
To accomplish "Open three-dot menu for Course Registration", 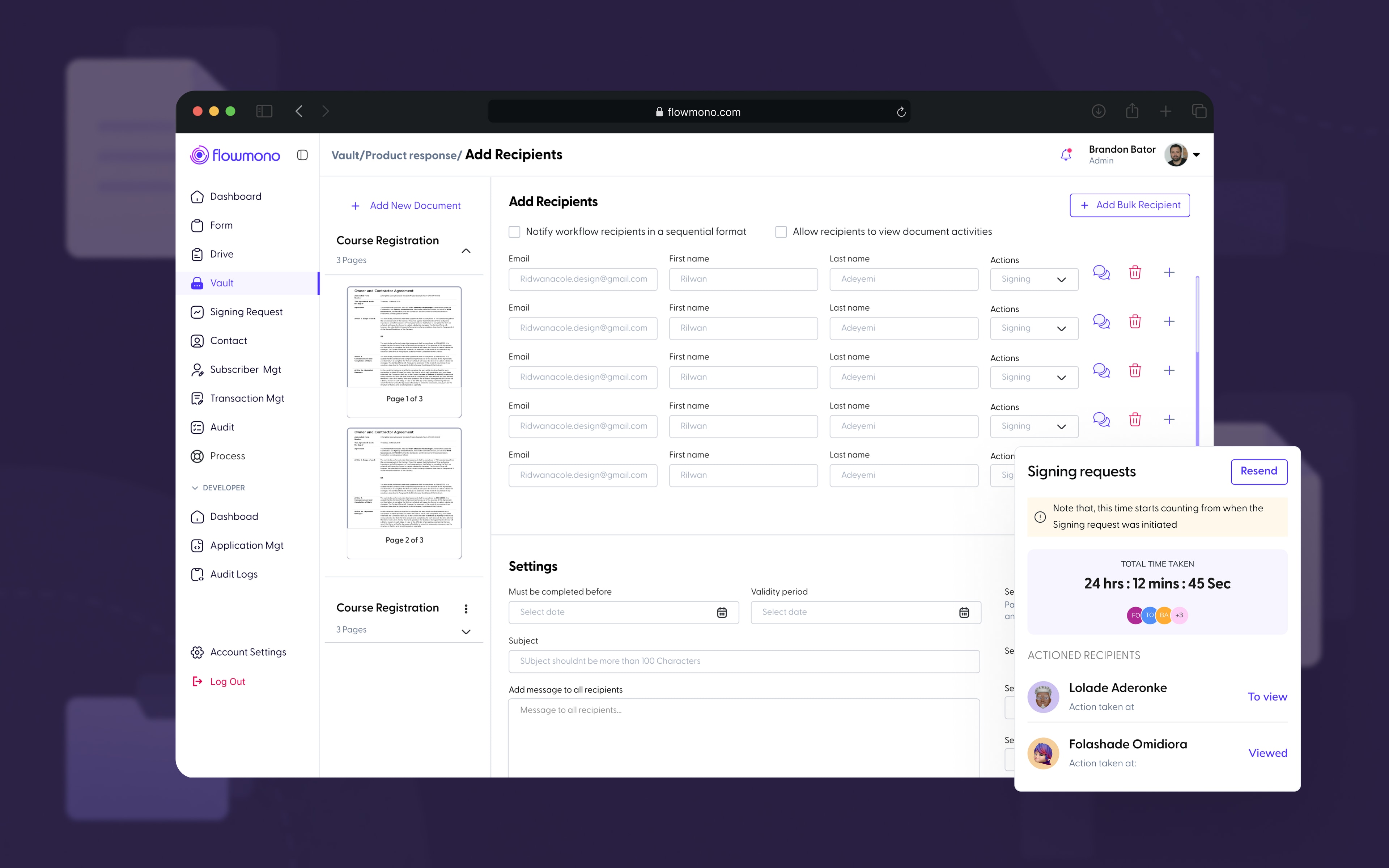I will pyautogui.click(x=466, y=609).
